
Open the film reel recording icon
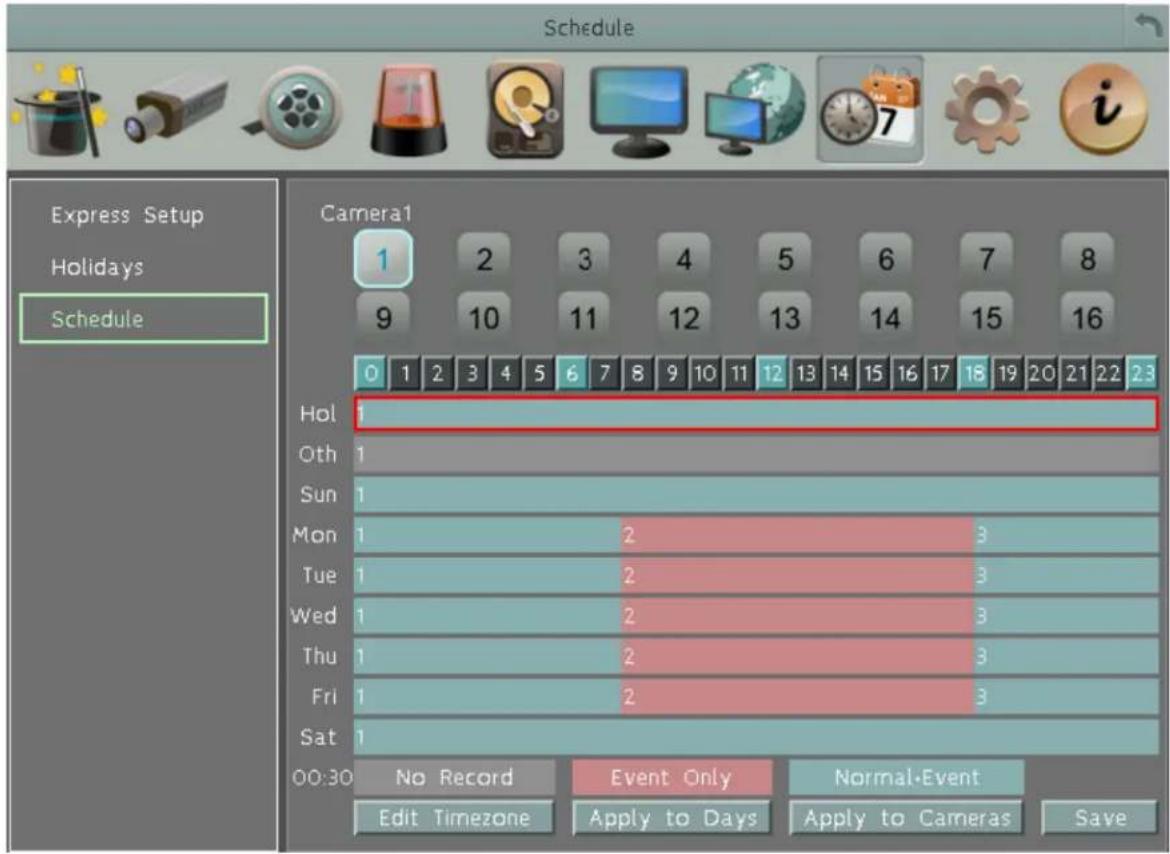pos(295,109)
